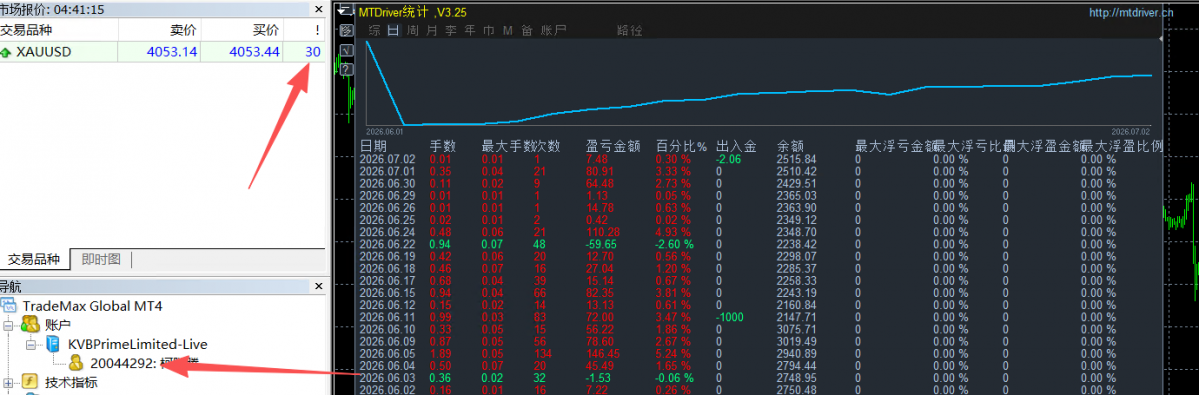Screen dimensions: 1199x395
Task: Click the question mark help icon
Action: (x=346, y=69)
